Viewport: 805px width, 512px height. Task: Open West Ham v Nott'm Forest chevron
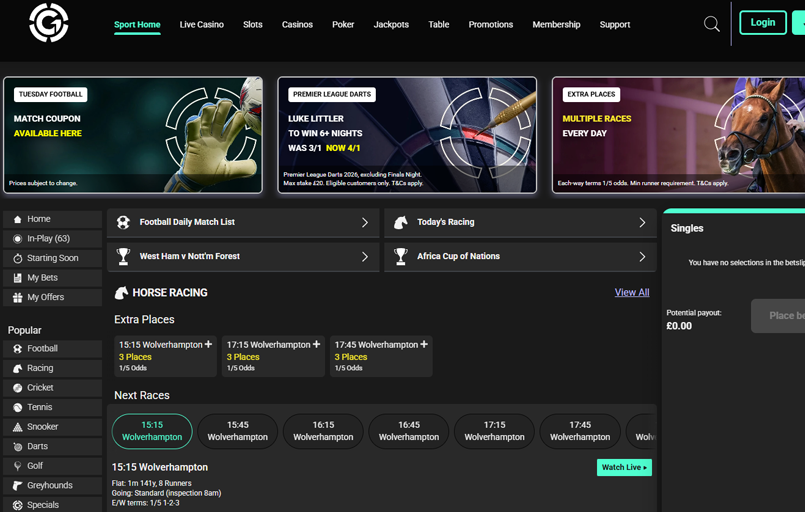[365, 257]
